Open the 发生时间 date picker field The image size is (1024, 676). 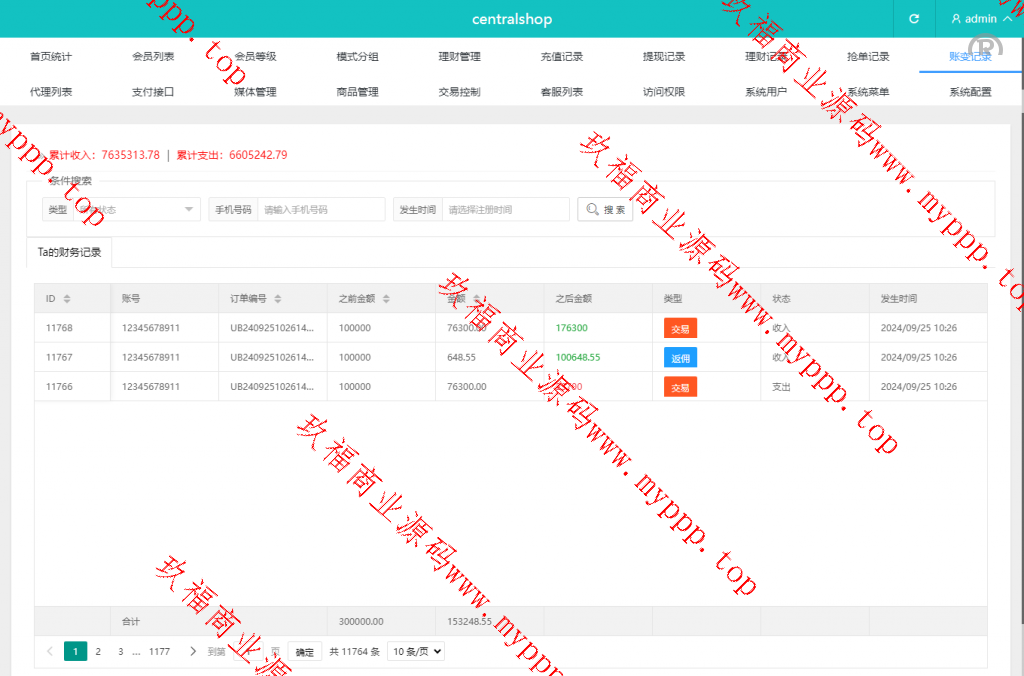click(505, 210)
